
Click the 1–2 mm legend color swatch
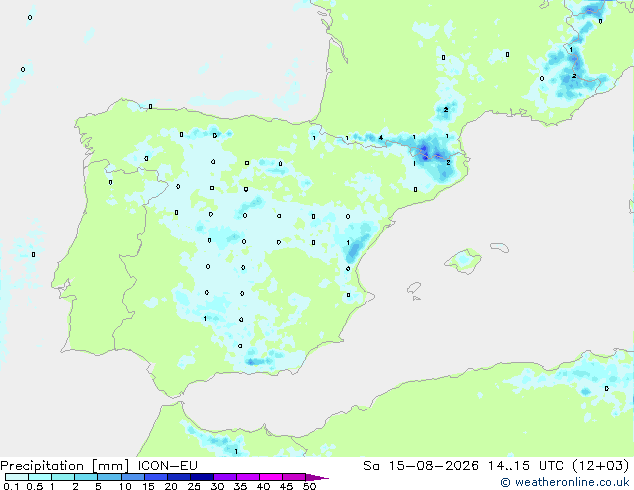click(63, 477)
